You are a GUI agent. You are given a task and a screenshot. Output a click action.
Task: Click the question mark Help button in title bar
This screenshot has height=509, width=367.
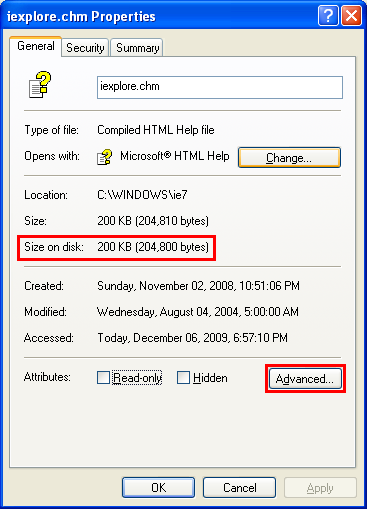[328, 15]
